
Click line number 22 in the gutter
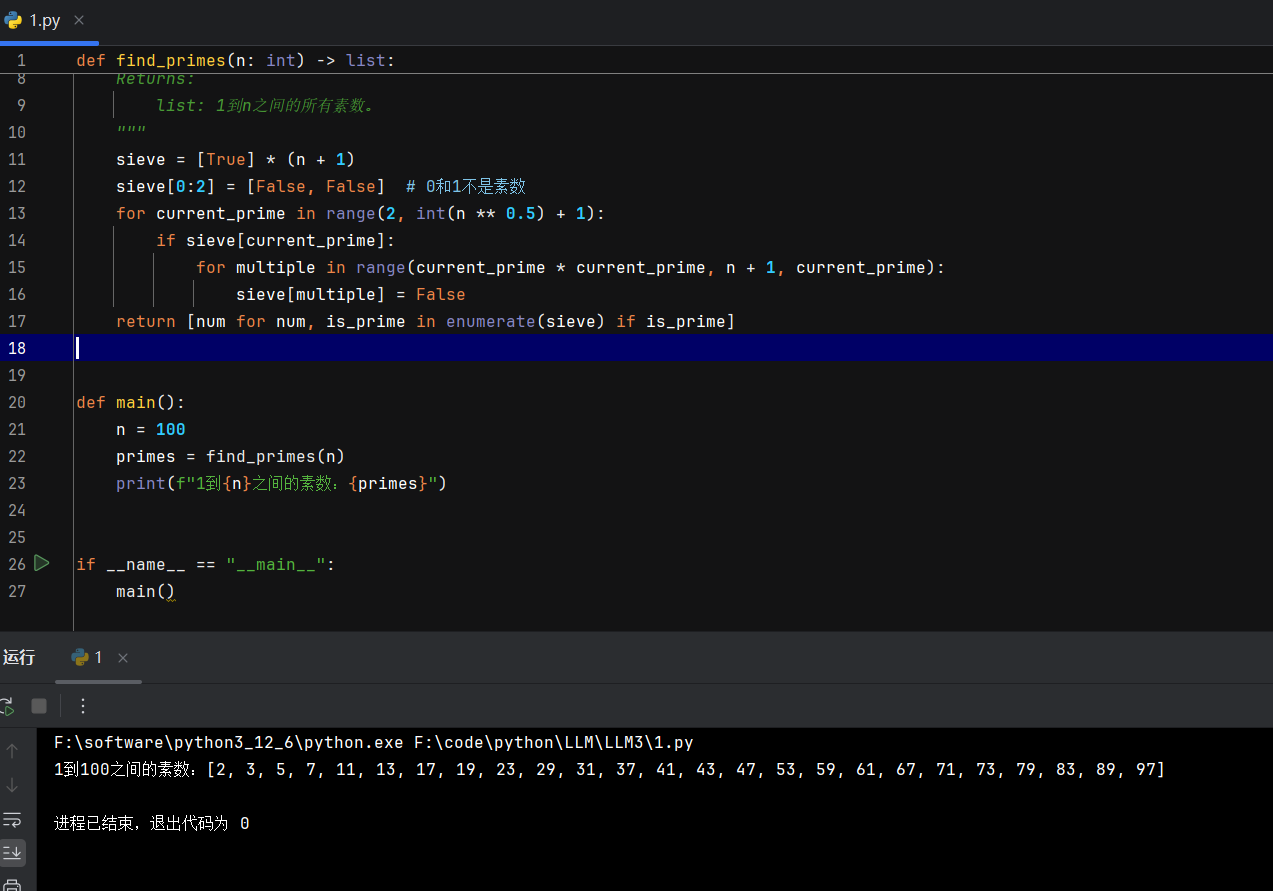16,456
